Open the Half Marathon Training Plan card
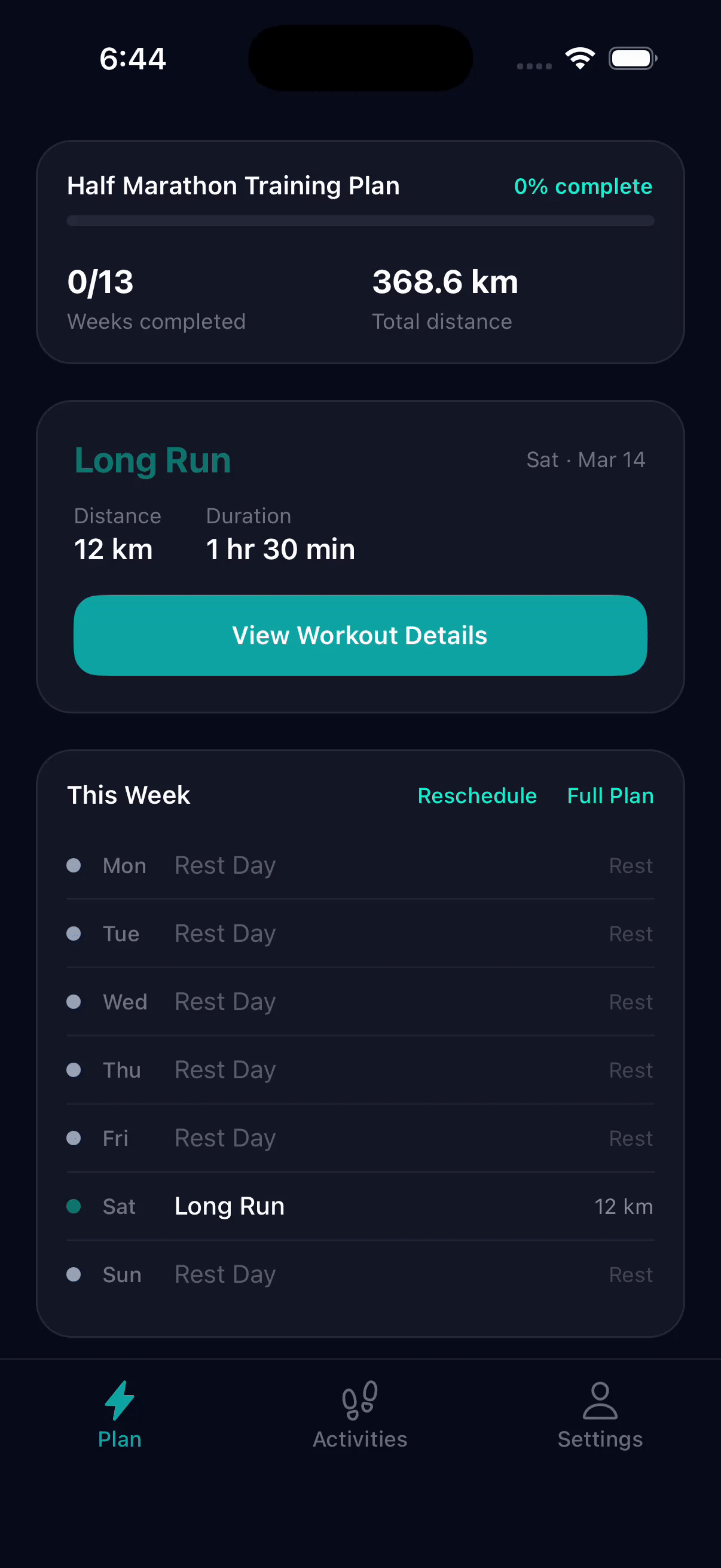 360,251
